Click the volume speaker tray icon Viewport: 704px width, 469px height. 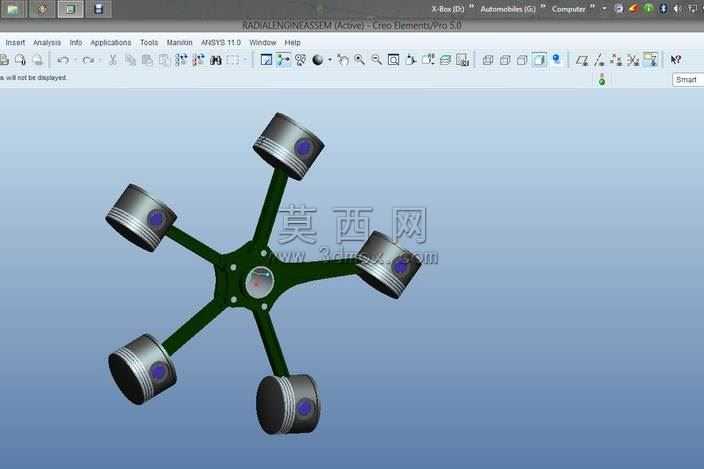click(x=678, y=9)
